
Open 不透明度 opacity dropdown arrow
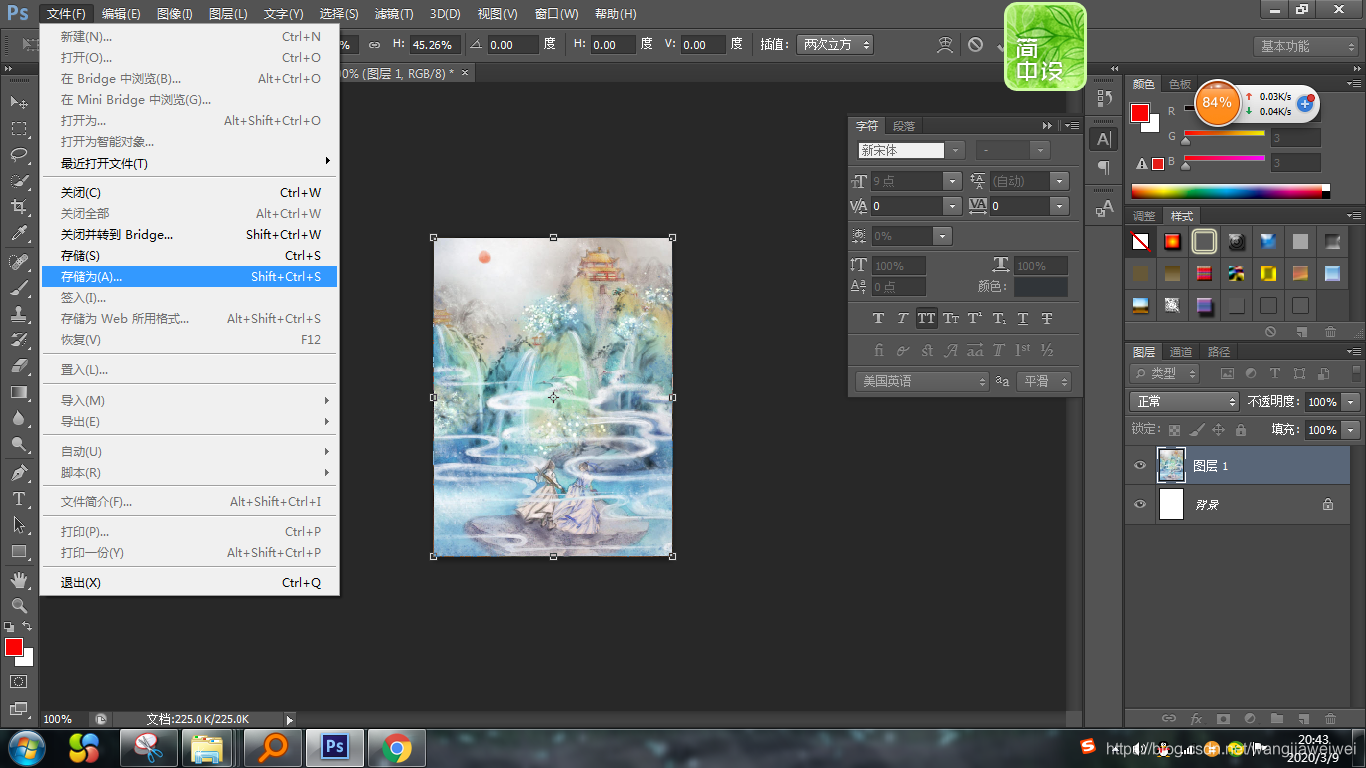point(1351,401)
